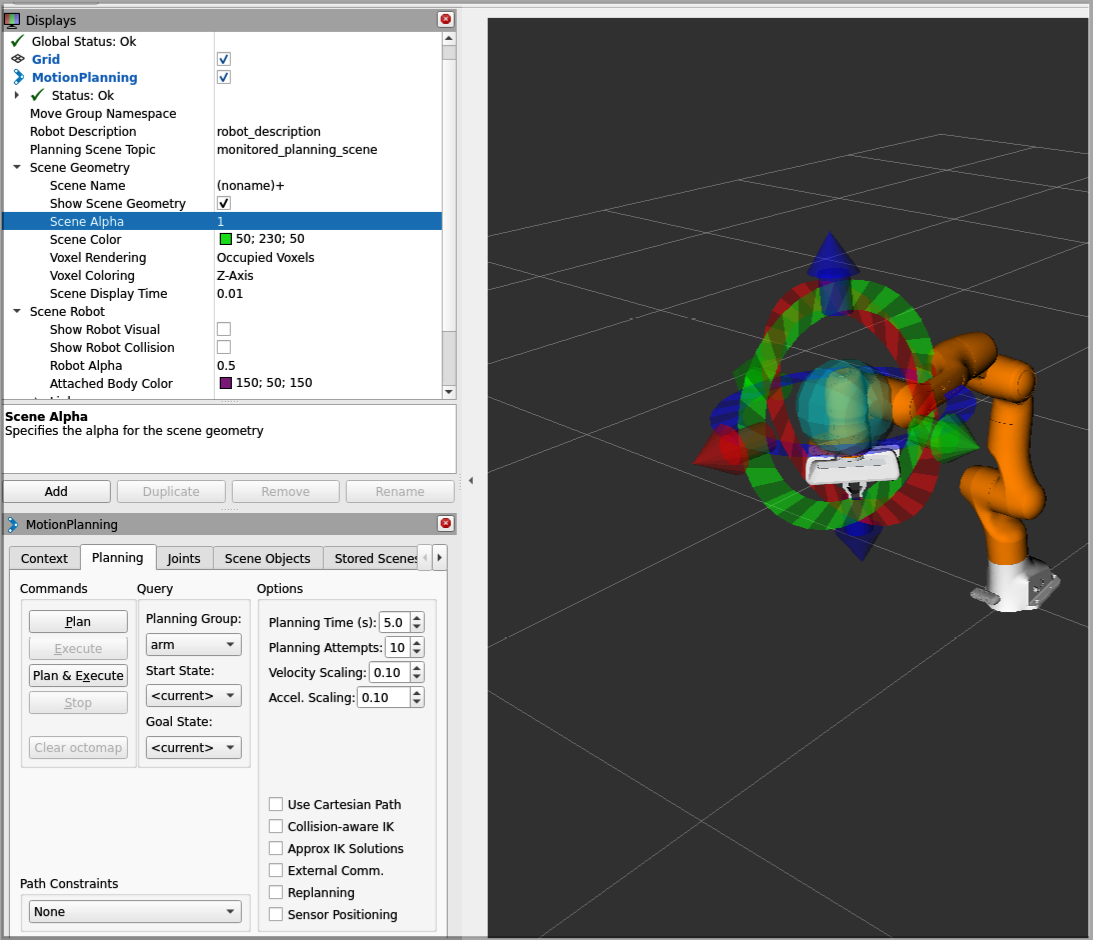
Task: Collapse the Scene Geometry tree section
Action: click(17, 168)
